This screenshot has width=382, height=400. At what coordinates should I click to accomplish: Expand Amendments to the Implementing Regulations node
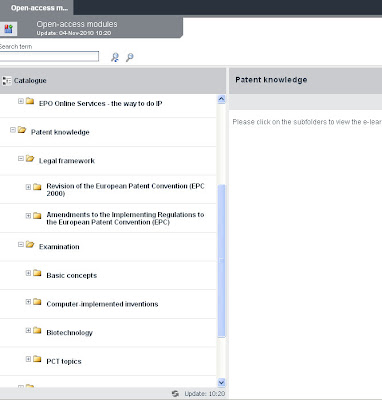pyautogui.click(x=28, y=216)
